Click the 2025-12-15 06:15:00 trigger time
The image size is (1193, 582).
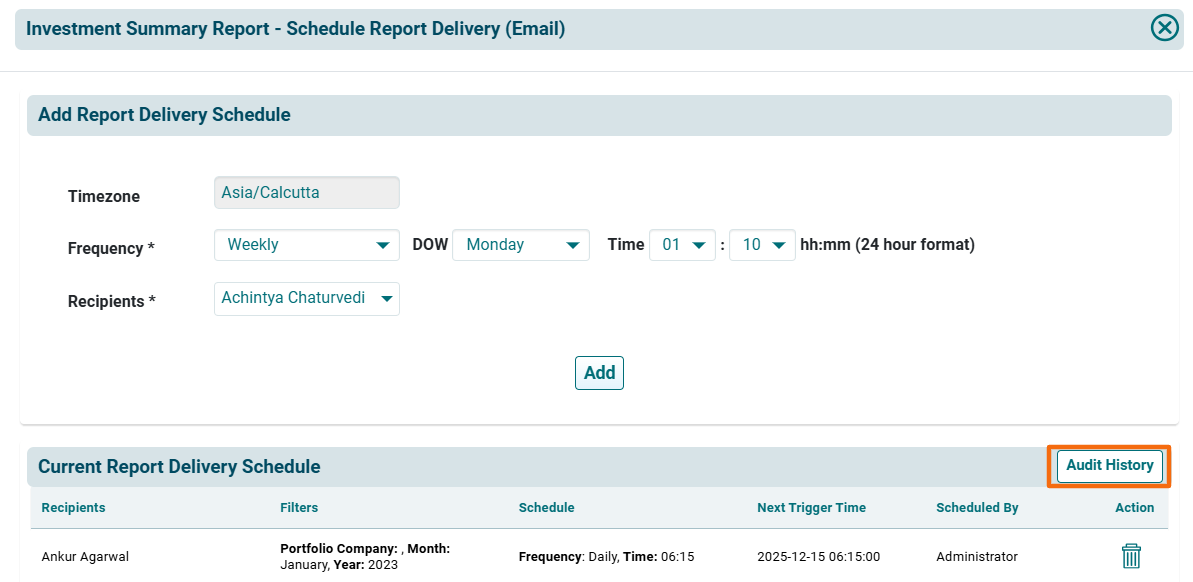pyautogui.click(x=818, y=557)
